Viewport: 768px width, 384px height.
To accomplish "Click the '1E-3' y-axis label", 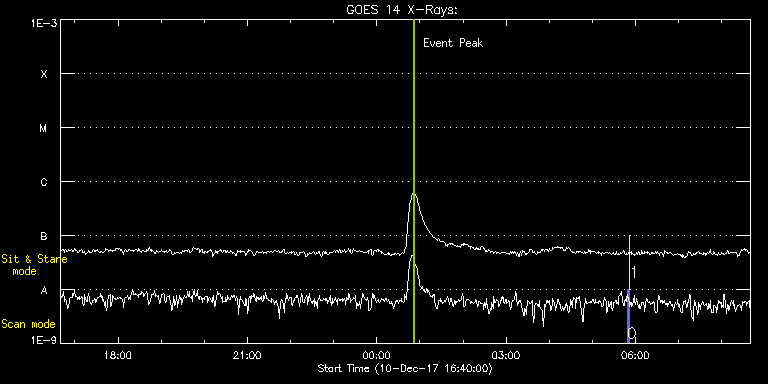I will (44, 23).
